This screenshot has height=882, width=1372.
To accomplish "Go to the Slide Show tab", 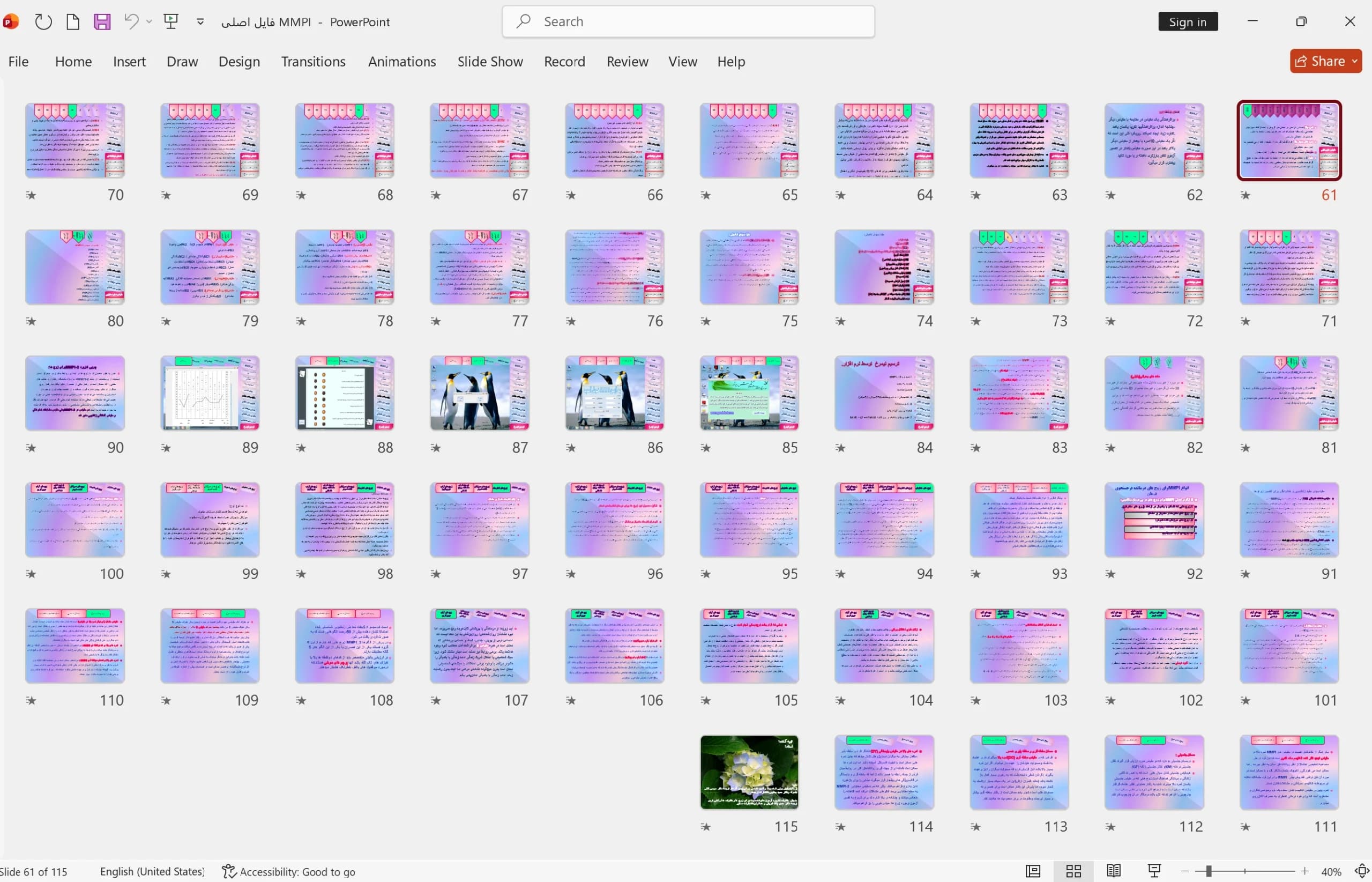I will click(490, 61).
